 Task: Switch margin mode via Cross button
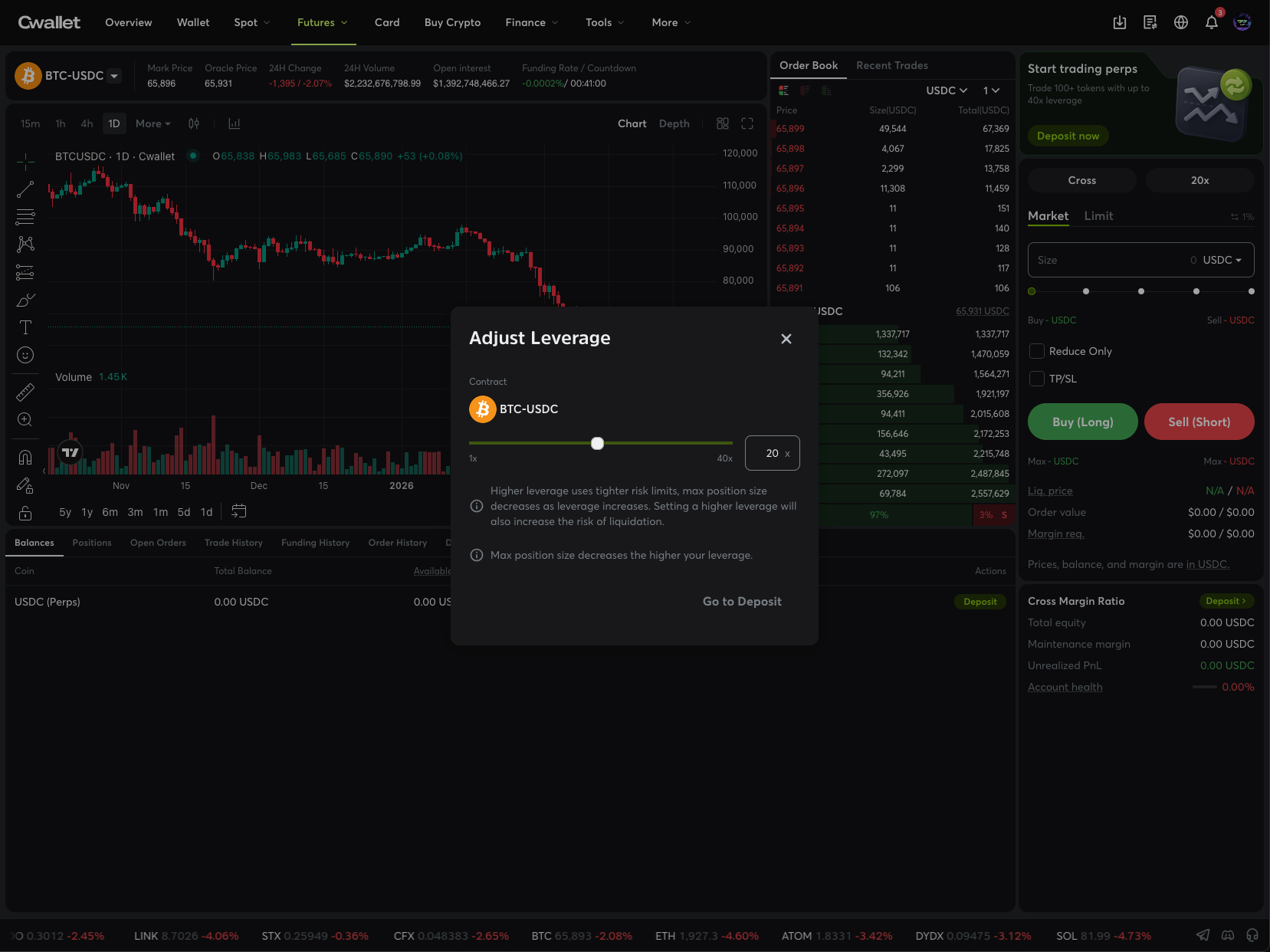(1081, 180)
